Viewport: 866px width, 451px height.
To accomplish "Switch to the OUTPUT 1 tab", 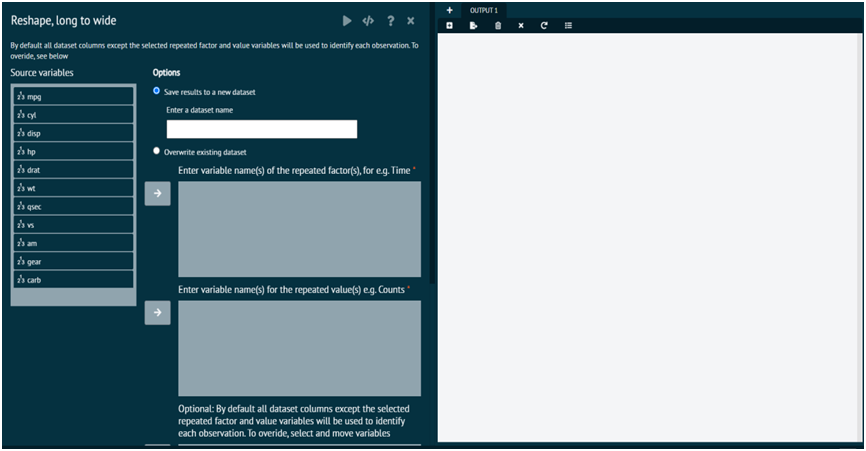I will pos(483,10).
